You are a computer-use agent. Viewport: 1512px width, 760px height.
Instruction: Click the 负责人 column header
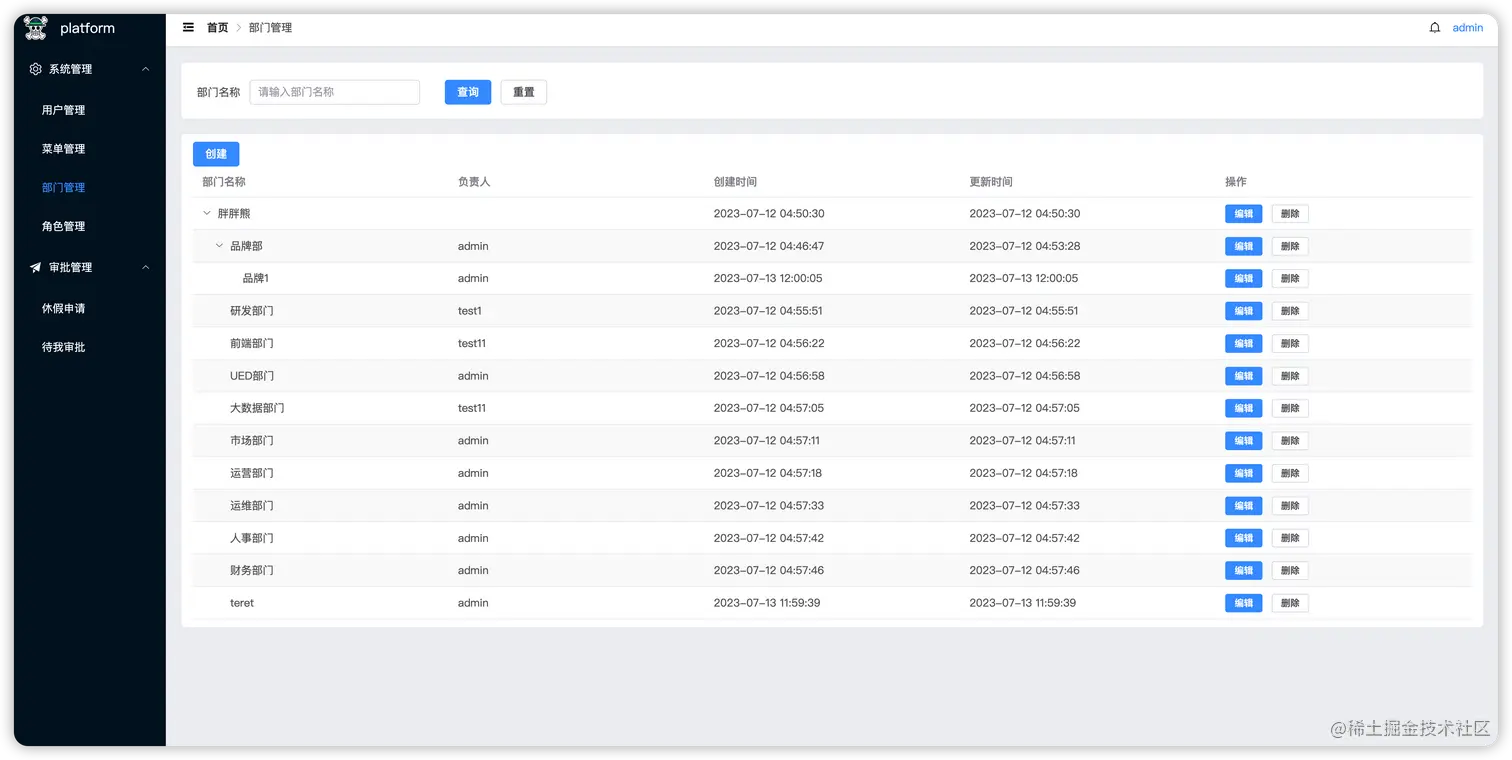474,182
